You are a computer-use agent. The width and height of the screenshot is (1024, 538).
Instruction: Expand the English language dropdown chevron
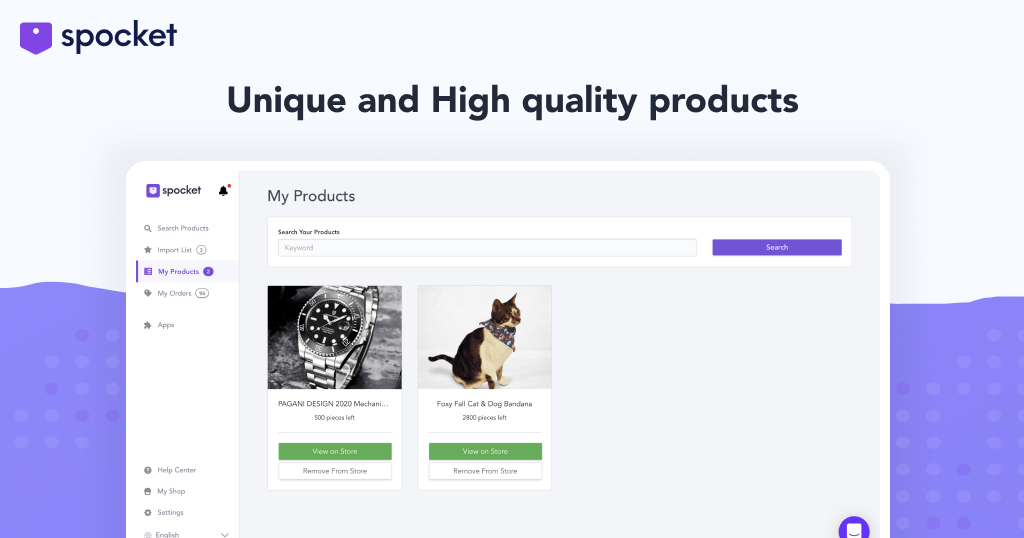(225, 535)
